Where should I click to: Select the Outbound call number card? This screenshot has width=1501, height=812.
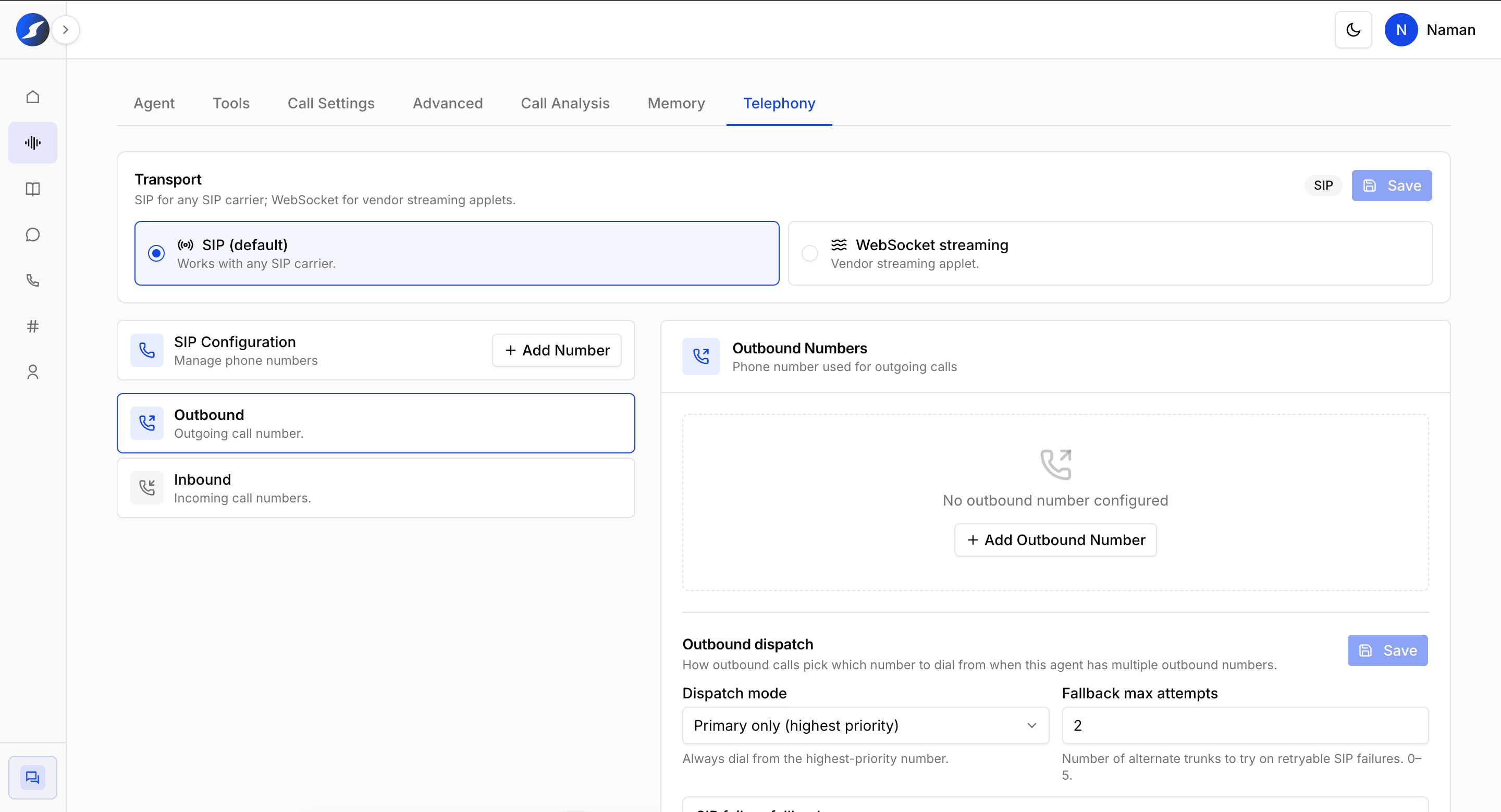pos(376,423)
